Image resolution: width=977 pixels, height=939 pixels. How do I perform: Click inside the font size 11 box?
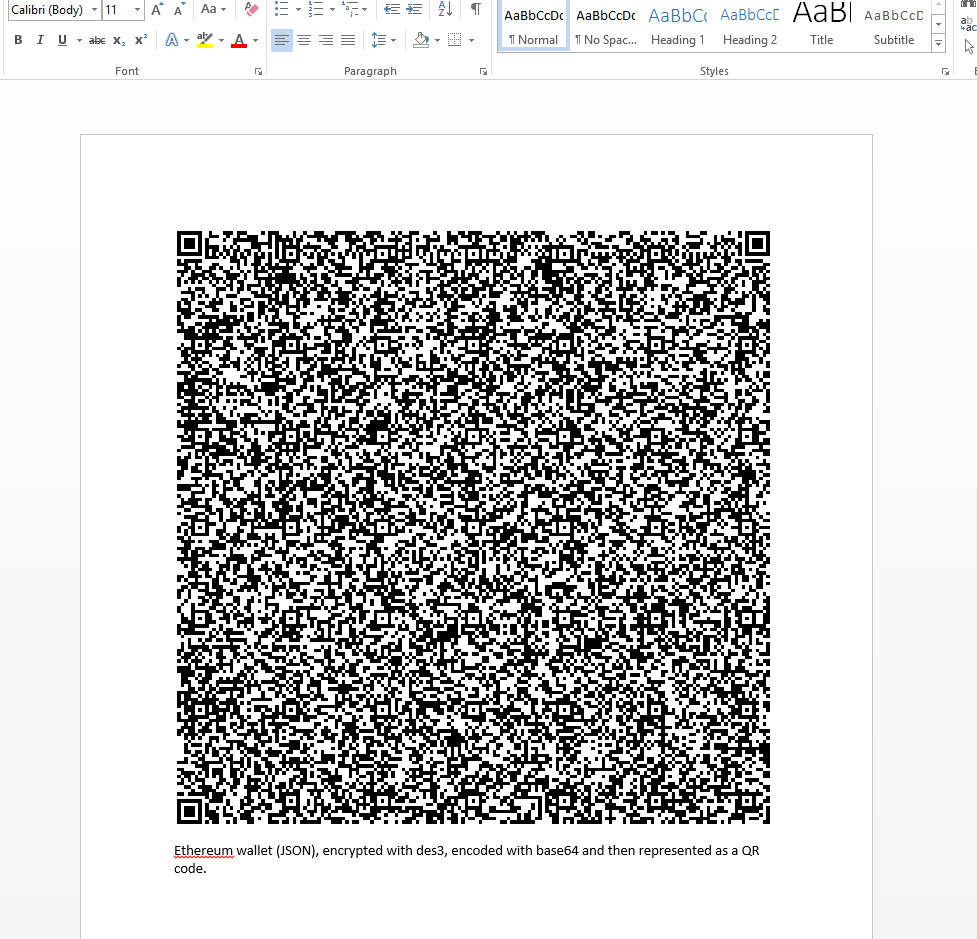117,10
